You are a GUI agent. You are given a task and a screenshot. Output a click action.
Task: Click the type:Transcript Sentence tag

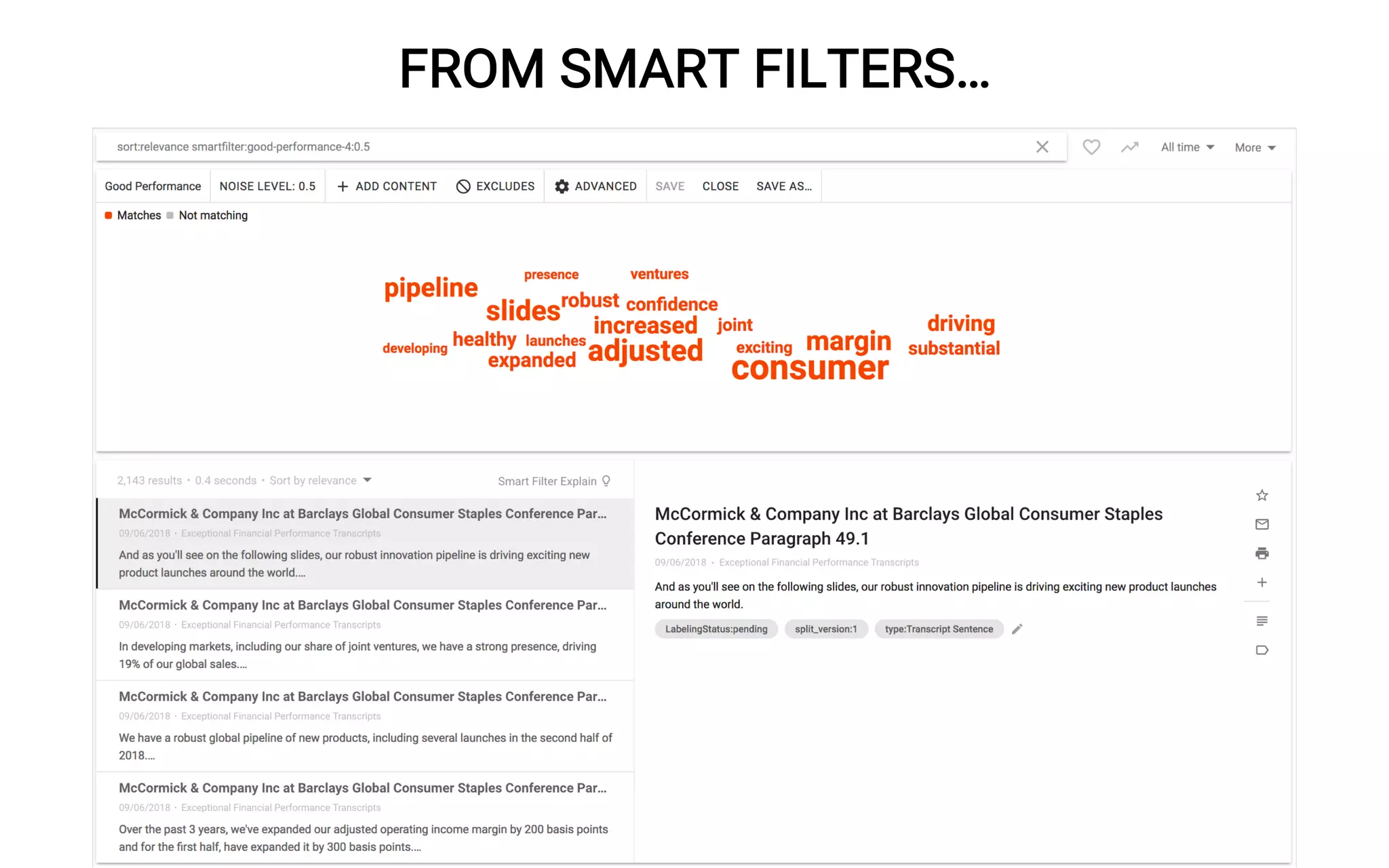(x=939, y=629)
